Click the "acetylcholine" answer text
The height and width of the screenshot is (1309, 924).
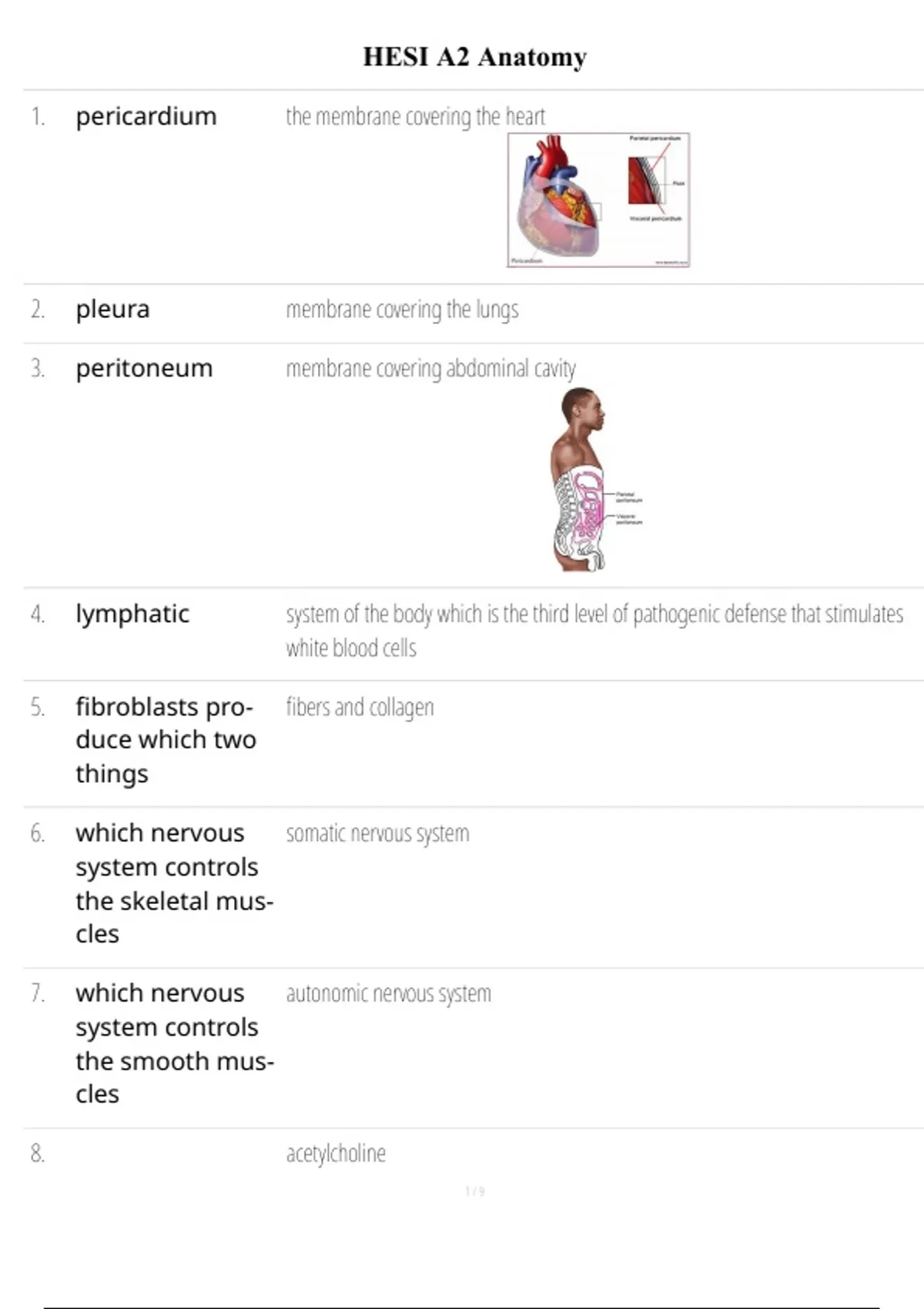coord(336,1153)
